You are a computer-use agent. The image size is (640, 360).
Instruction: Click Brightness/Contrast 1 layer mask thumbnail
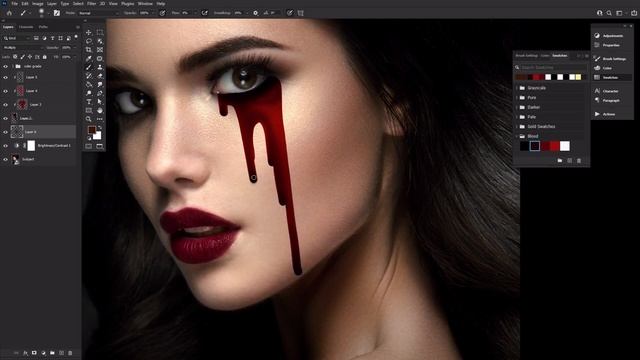click(x=31, y=146)
